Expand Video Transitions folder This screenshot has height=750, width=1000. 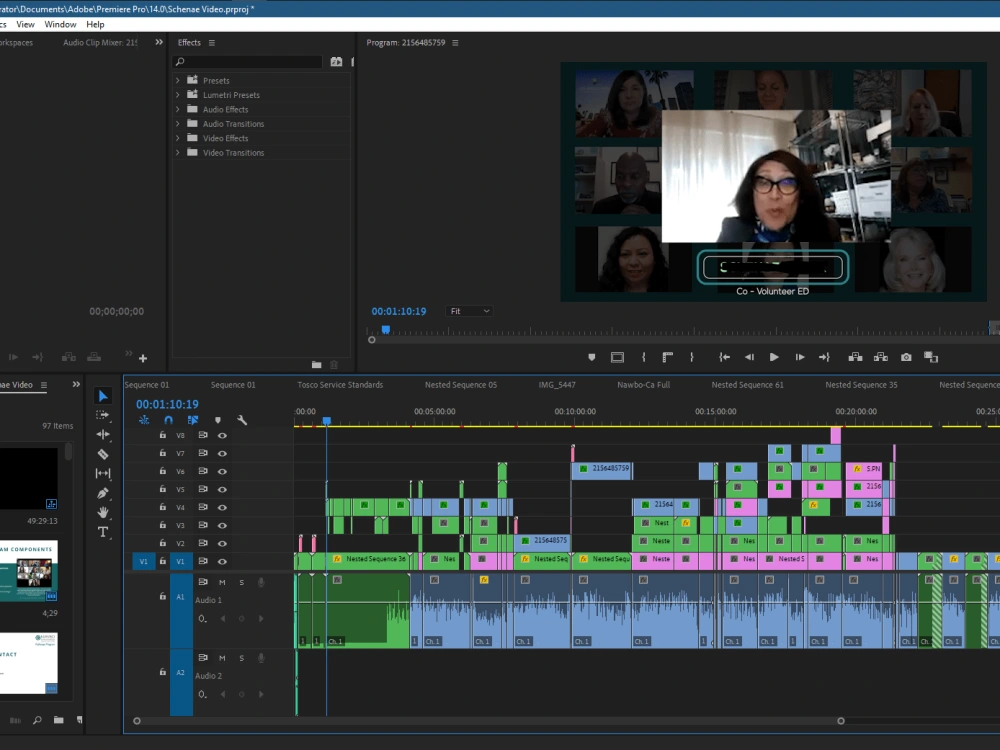(178, 152)
